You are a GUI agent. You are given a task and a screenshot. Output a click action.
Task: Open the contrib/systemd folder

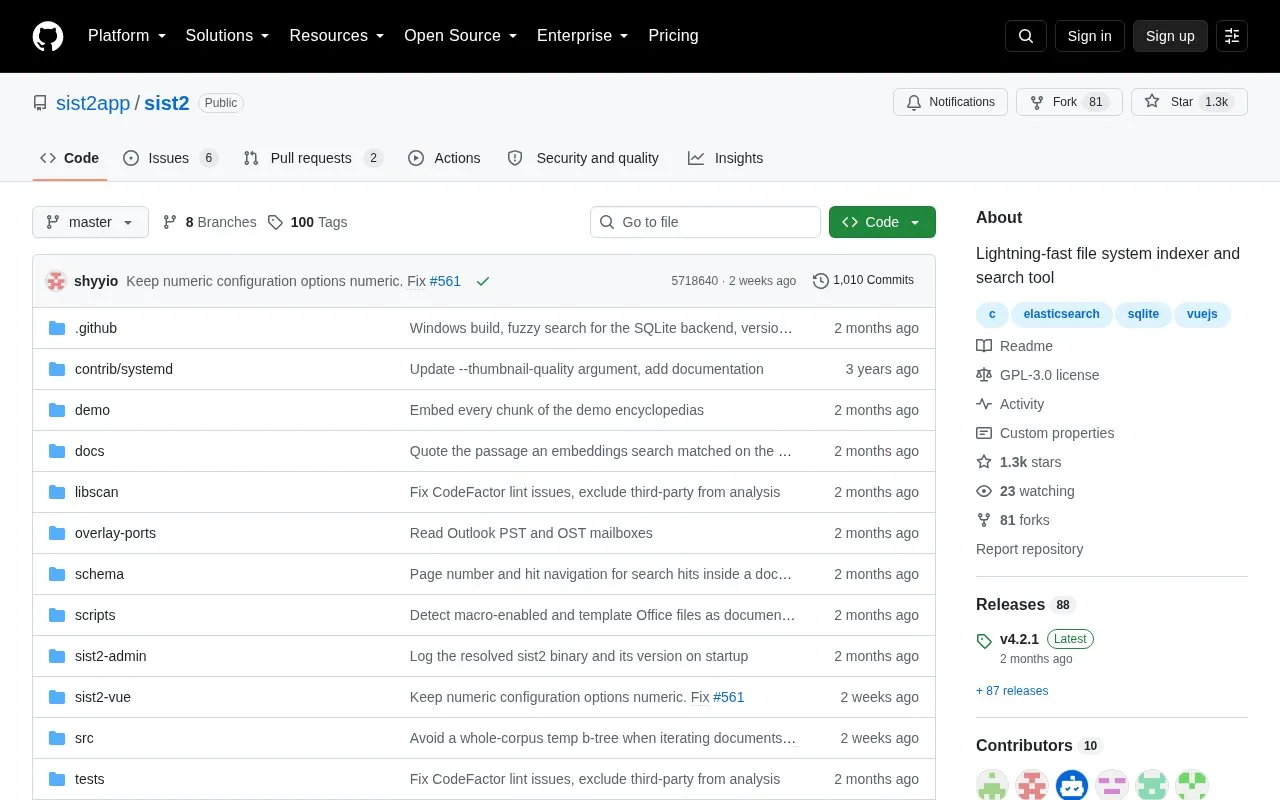point(124,369)
